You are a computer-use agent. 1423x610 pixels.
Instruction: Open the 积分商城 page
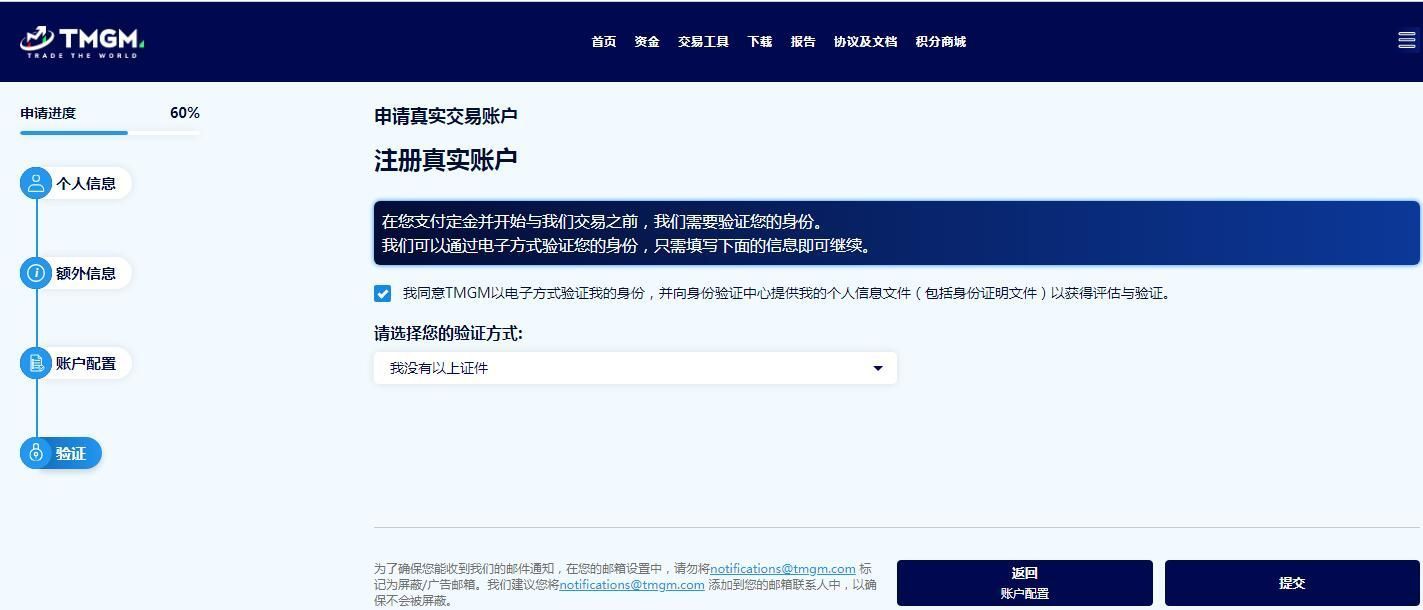940,41
